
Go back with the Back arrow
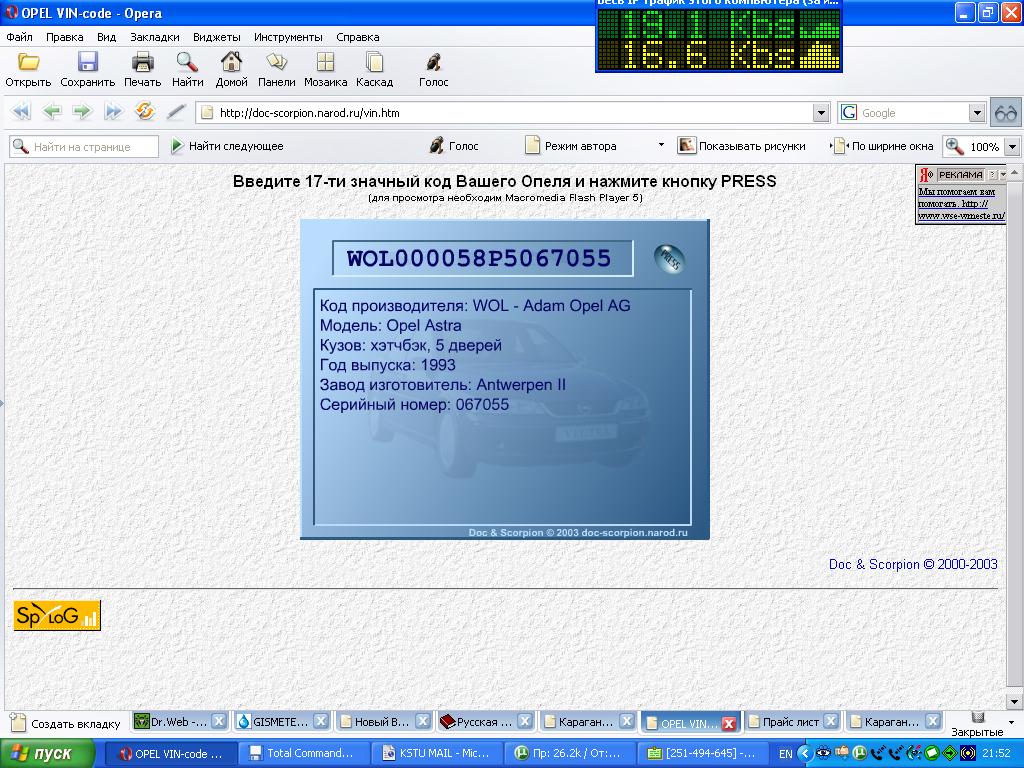pos(52,112)
